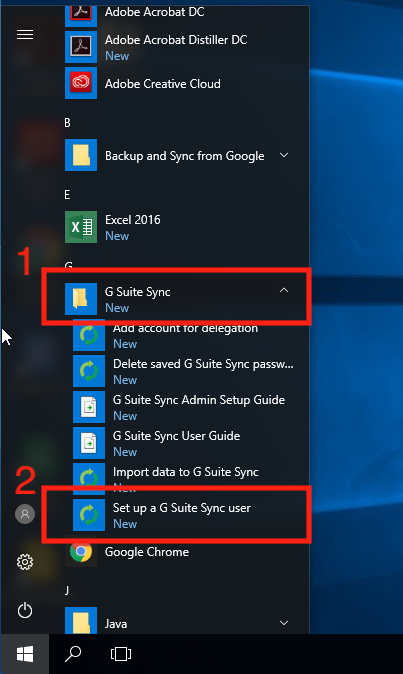Click the 'G Suite Sync User Guide' label
The image size is (403, 674).
click(x=177, y=436)
